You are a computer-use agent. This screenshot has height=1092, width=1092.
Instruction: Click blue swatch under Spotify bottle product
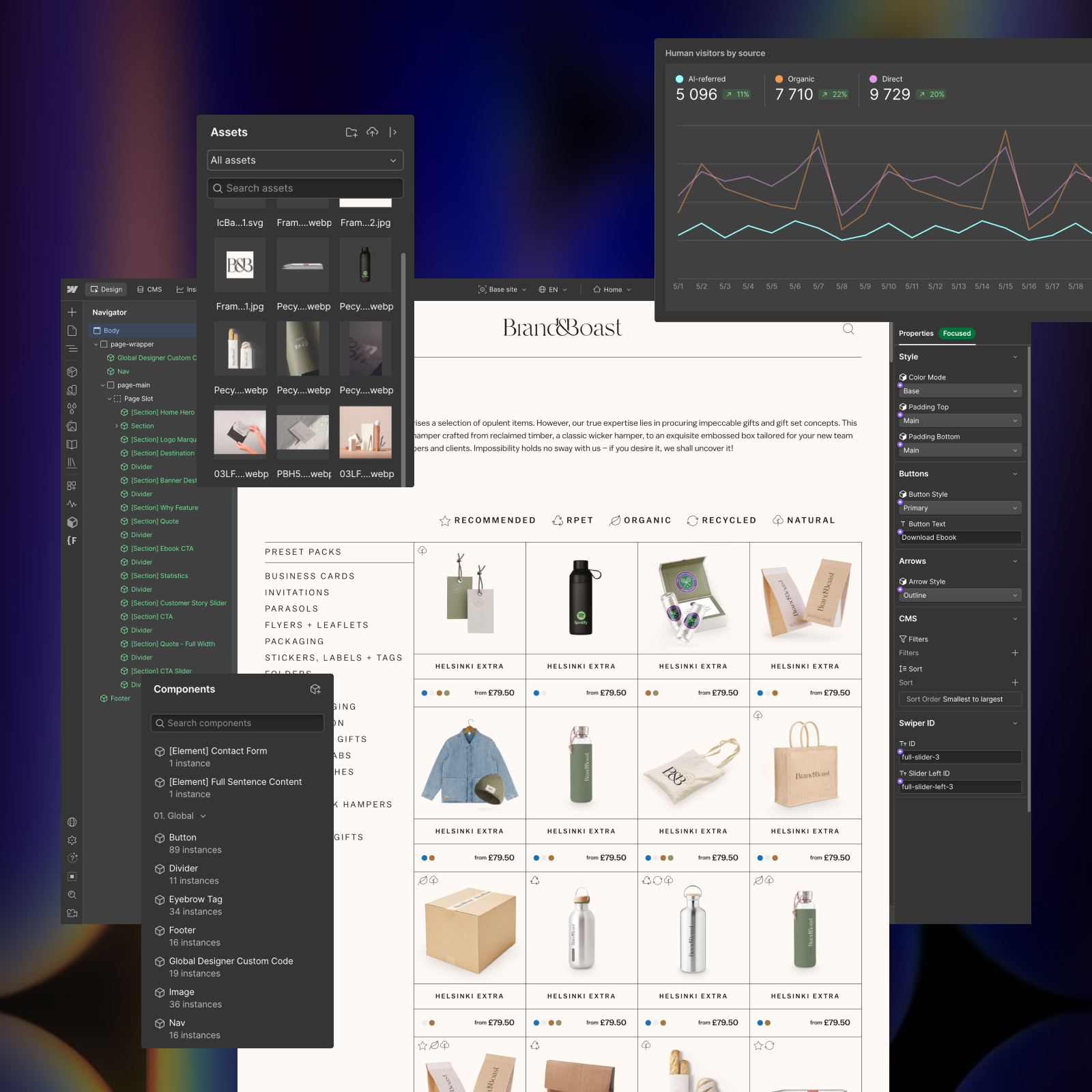pos(536,693)
